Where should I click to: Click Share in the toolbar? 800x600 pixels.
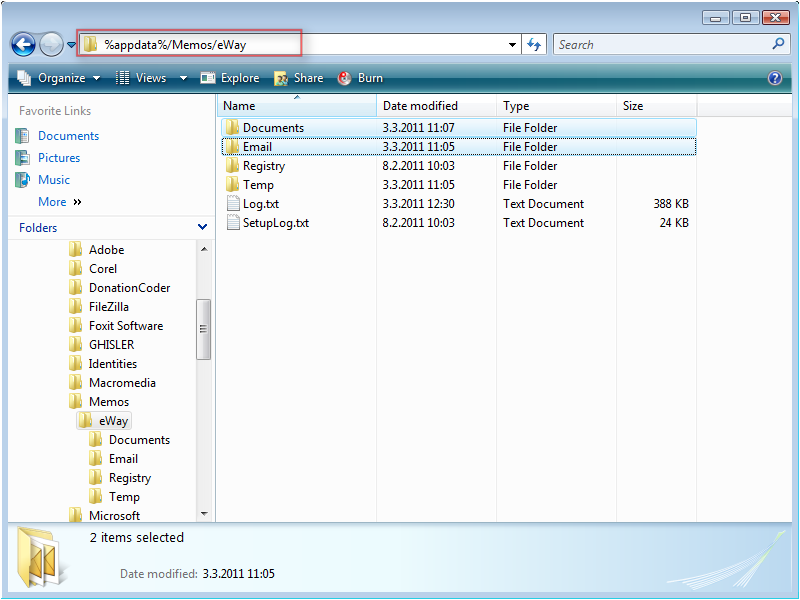[x=299, y=78]
